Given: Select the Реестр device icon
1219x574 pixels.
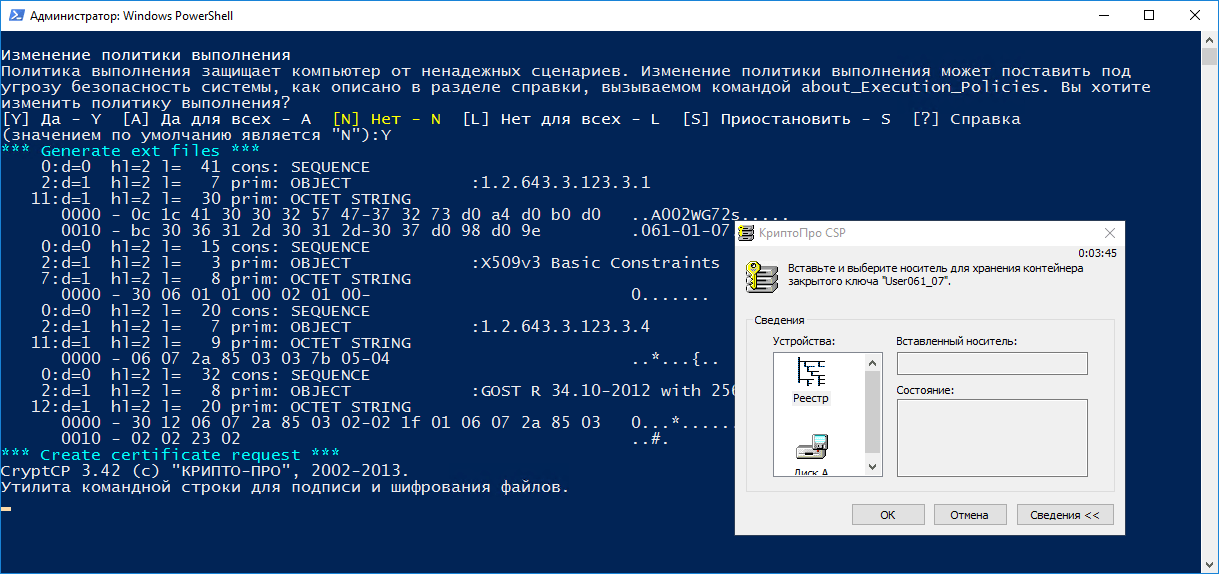Looking at the screenshot, I should pos(811,381).
